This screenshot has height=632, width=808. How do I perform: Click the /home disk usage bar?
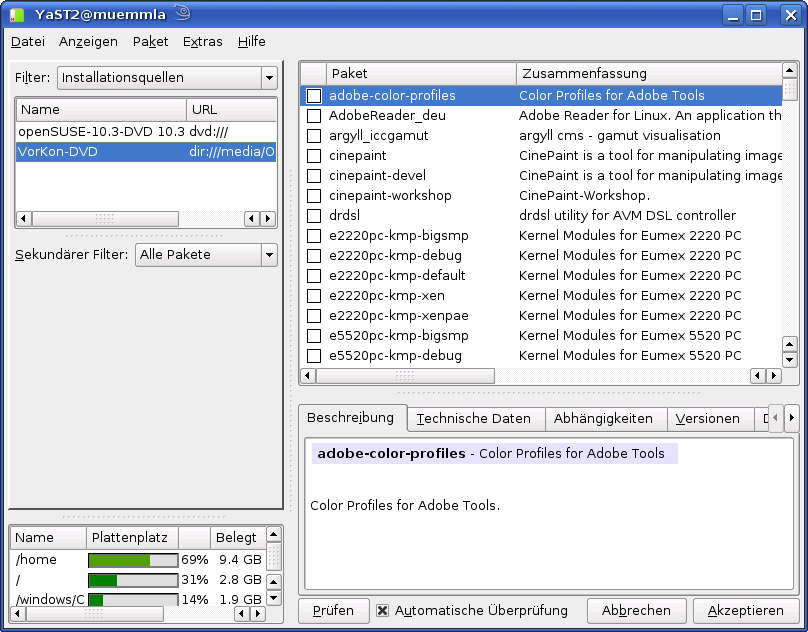coord(133,560)
